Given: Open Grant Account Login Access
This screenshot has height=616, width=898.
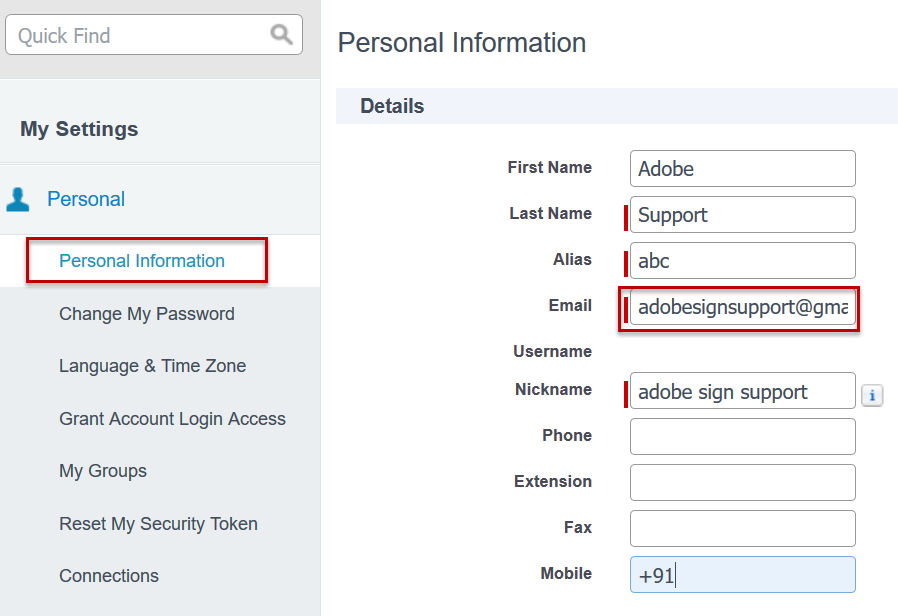Looking at the screenshot, I should click(172, 419).
